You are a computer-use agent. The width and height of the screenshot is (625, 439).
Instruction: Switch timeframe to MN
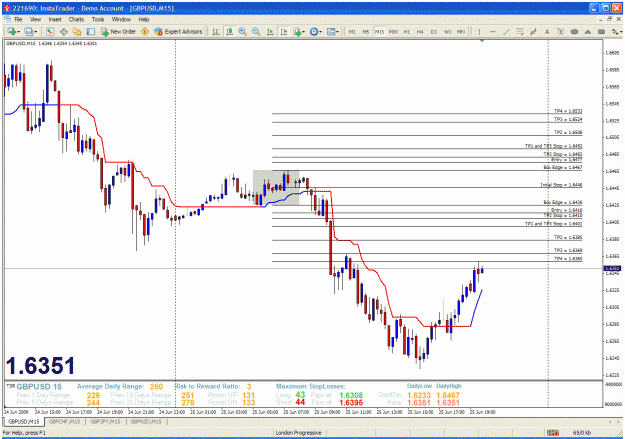pos(461,31)
